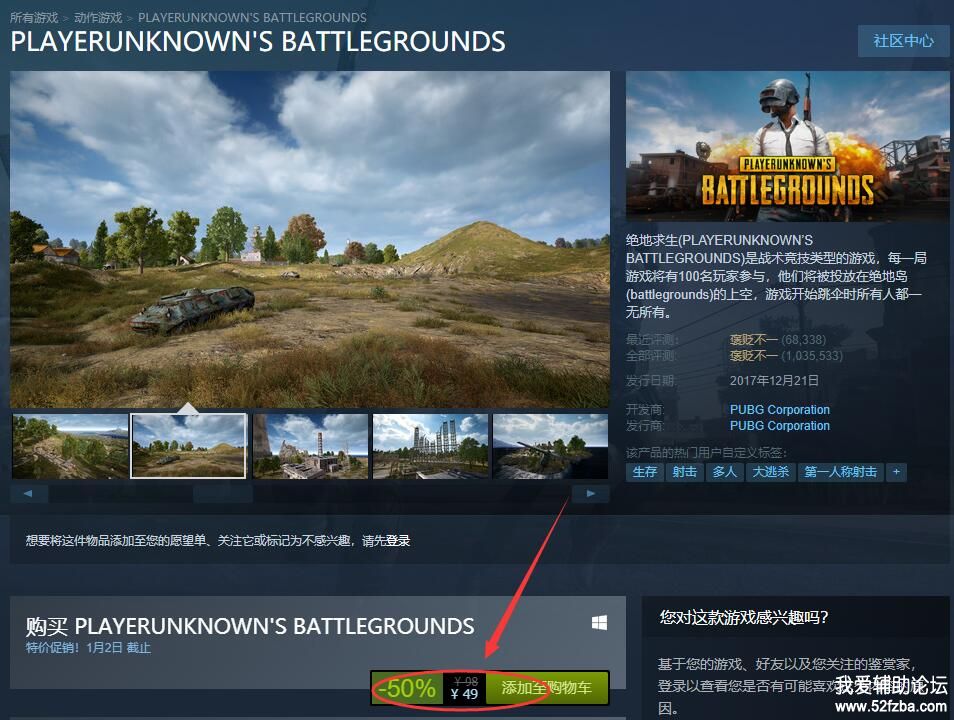
Task: Open the PLAYERUNKNOWN'S BATTLEGROUNDS breadcrumb link
Action: (x=252, y=18)
